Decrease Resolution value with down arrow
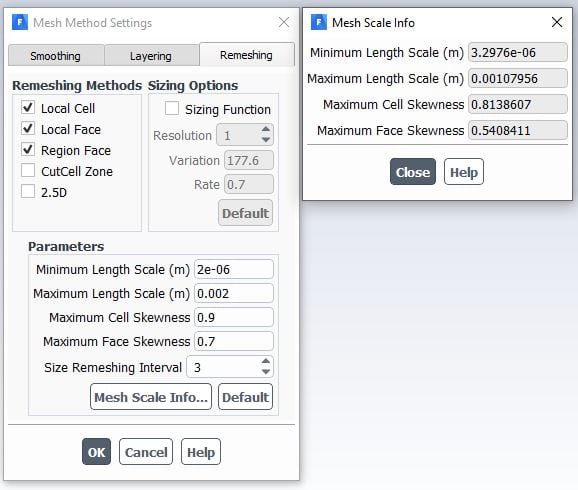The height and width of the screenshot is (490, 578). pyautogui.click(x=266, y=140)
